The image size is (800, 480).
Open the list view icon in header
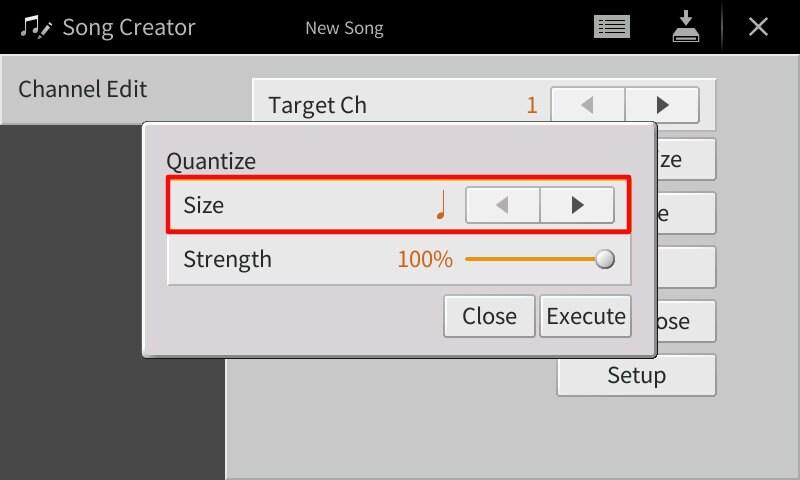point(611,27)
